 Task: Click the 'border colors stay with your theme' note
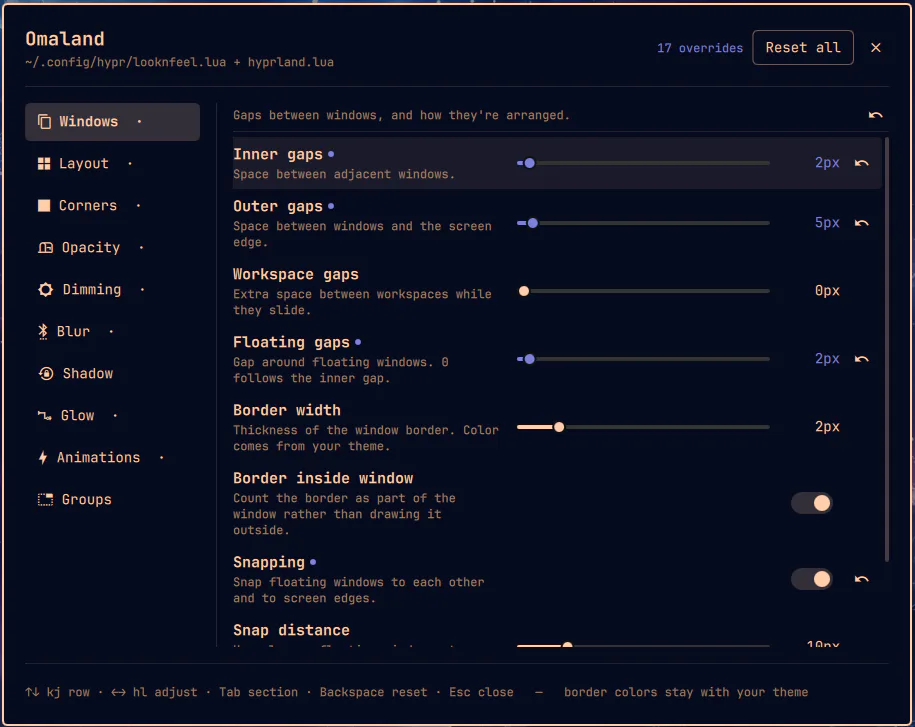[x=686, y=692]
